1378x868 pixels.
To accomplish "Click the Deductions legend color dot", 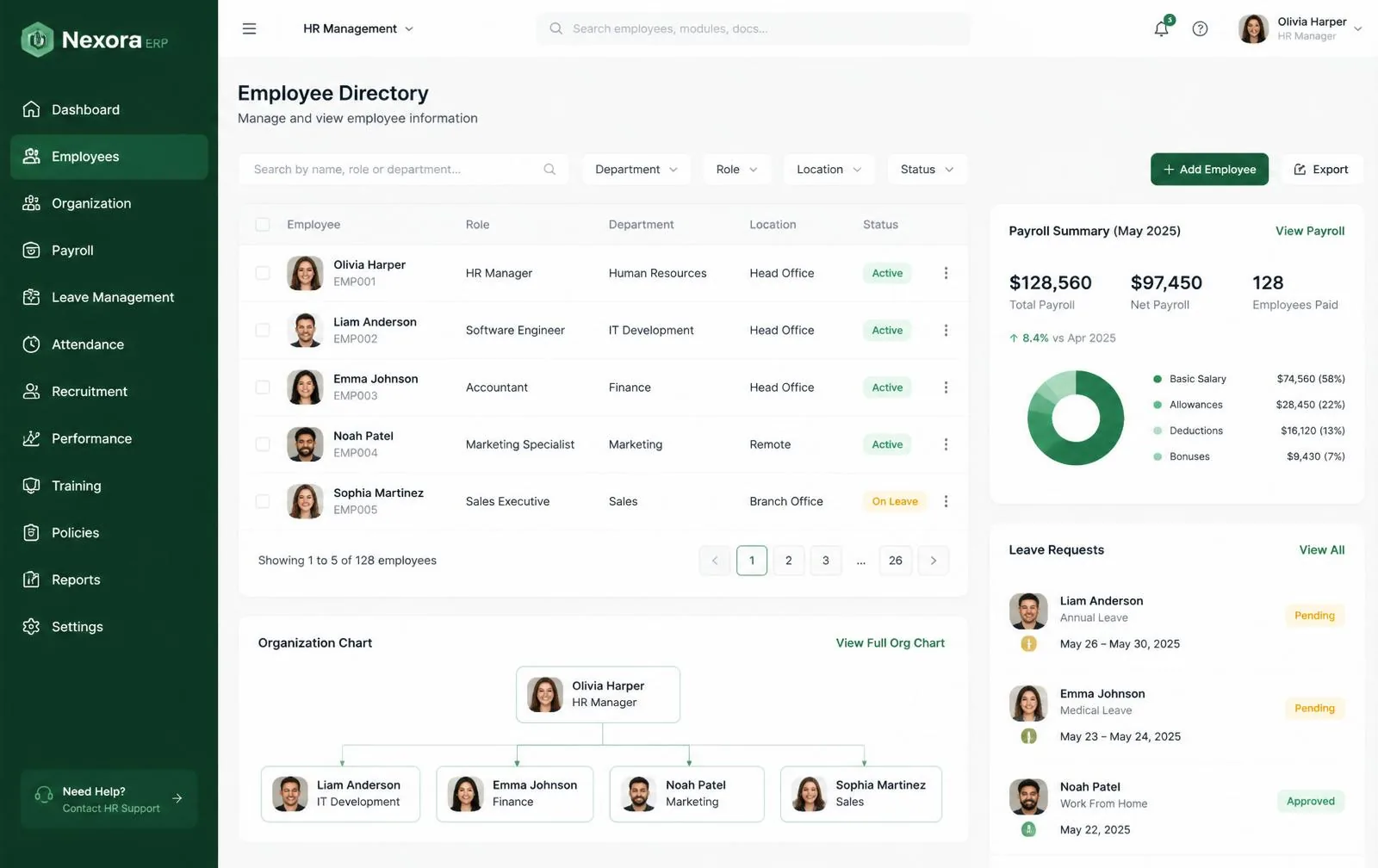I will click(x=1158, y=431).
